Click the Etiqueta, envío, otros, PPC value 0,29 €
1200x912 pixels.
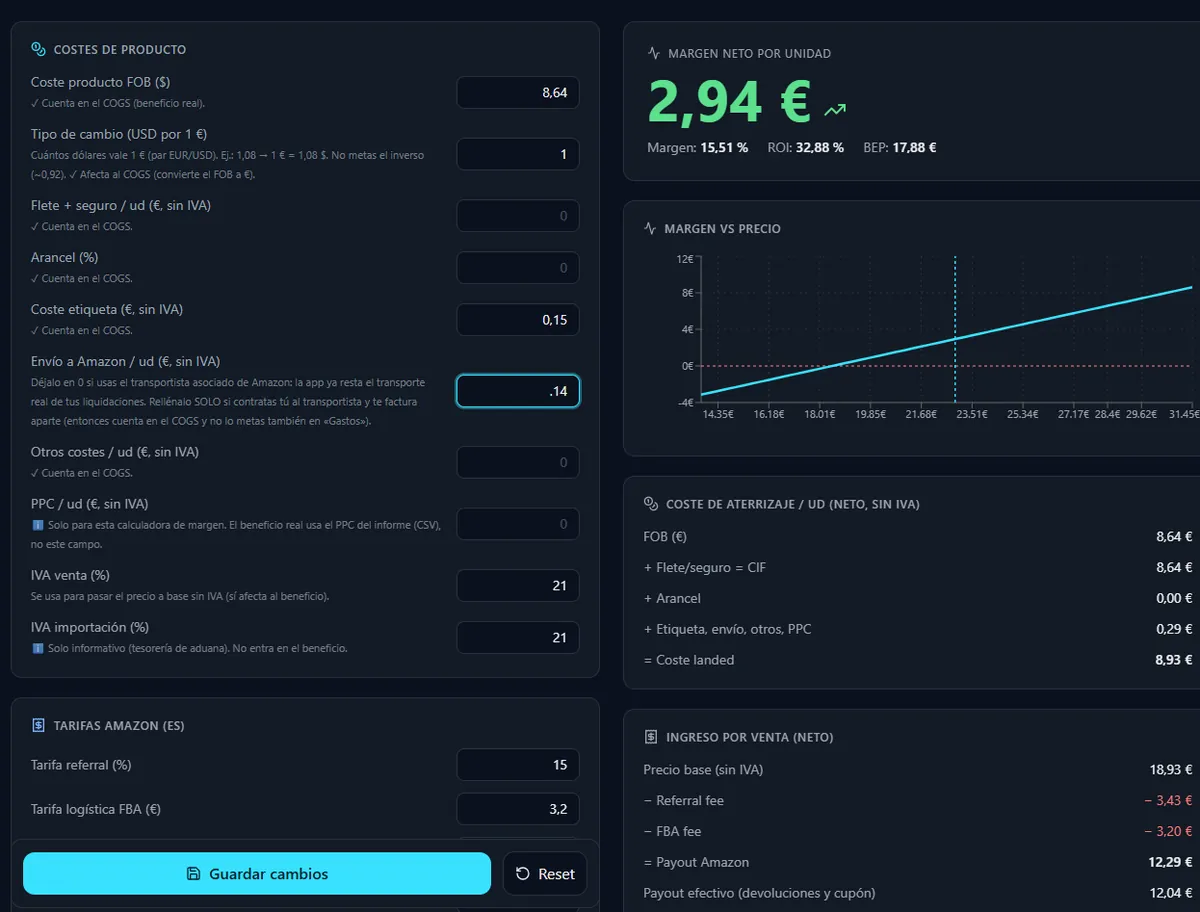(x=1174, y=630)
